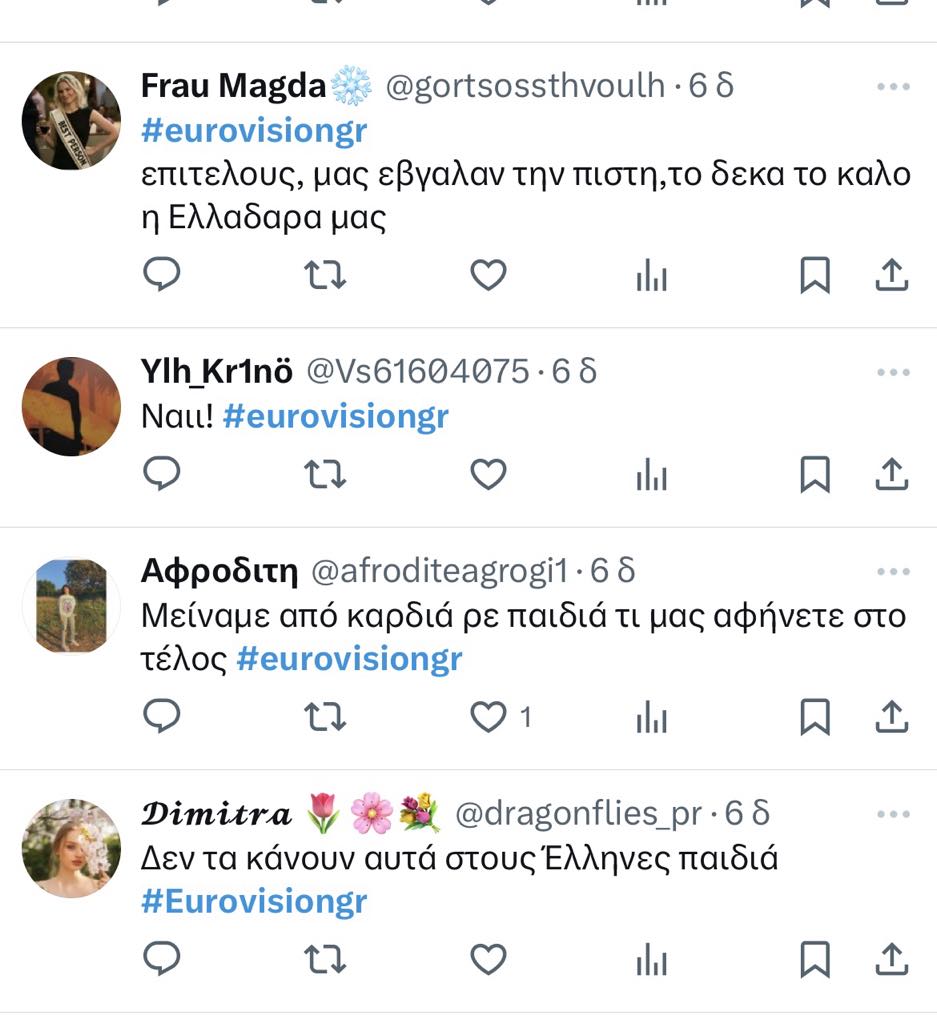
Task: Share Αφροδιτη's tweet
Action: pyautogui.click(x=891, y=716)
